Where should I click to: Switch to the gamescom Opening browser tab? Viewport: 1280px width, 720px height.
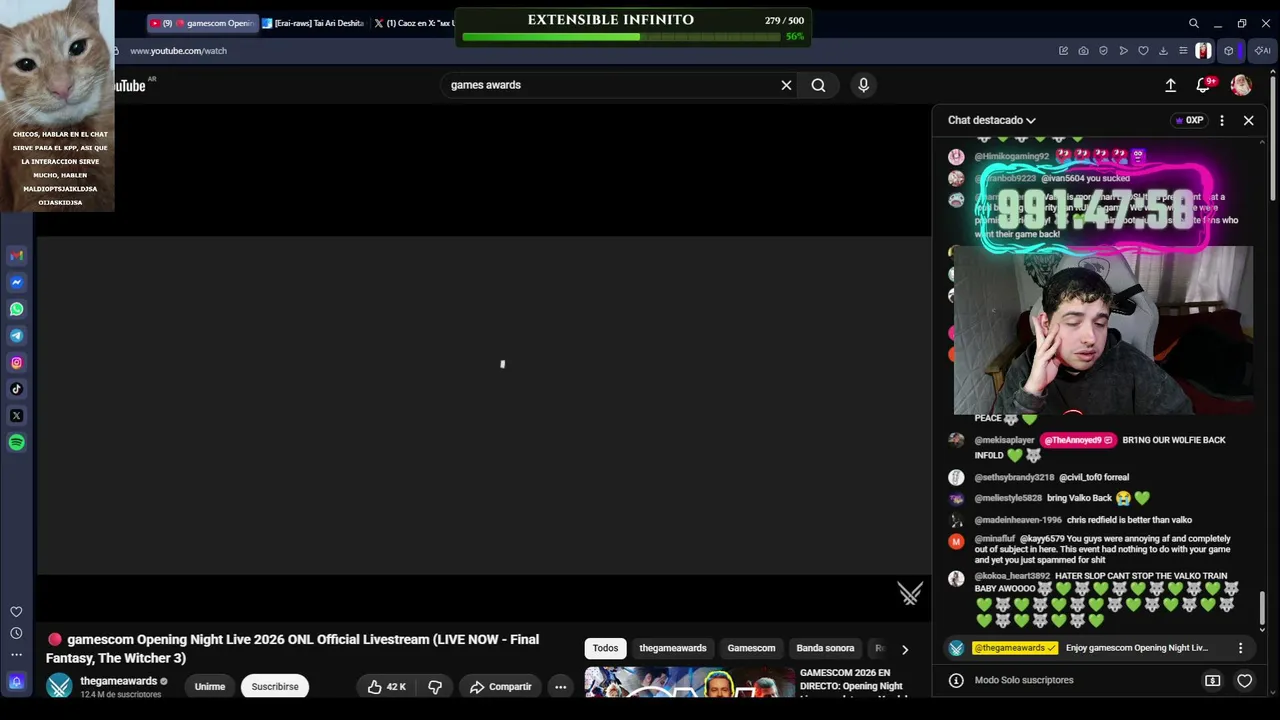coord(202,23)
